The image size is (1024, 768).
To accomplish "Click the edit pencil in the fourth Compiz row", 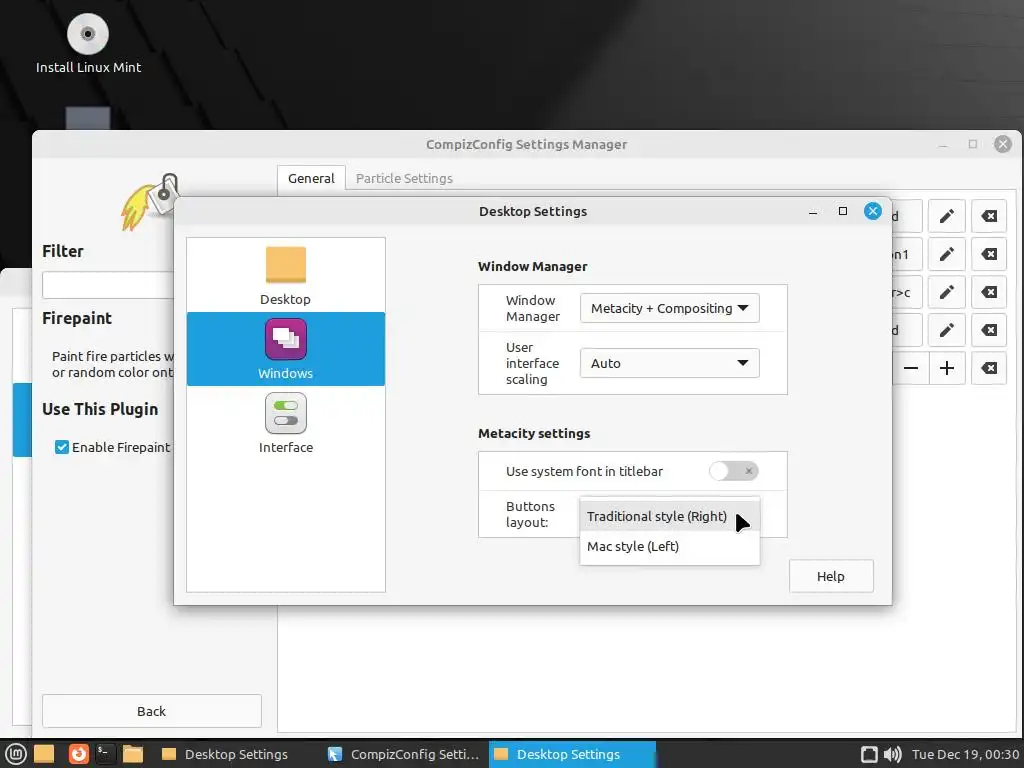I will (946, 330).
